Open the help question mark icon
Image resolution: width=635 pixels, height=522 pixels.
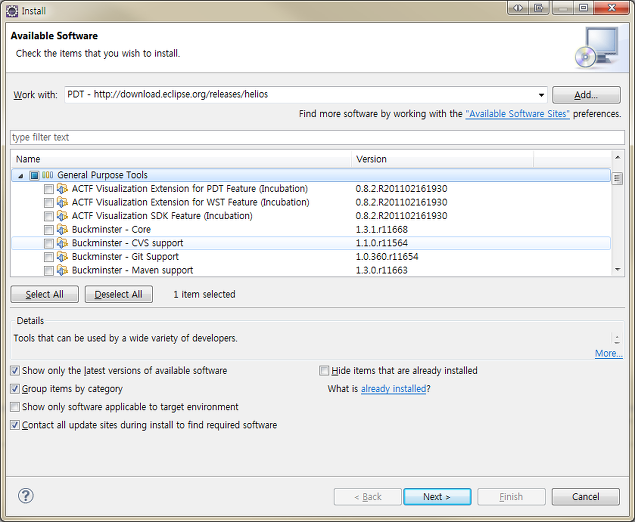coord(26,496)
